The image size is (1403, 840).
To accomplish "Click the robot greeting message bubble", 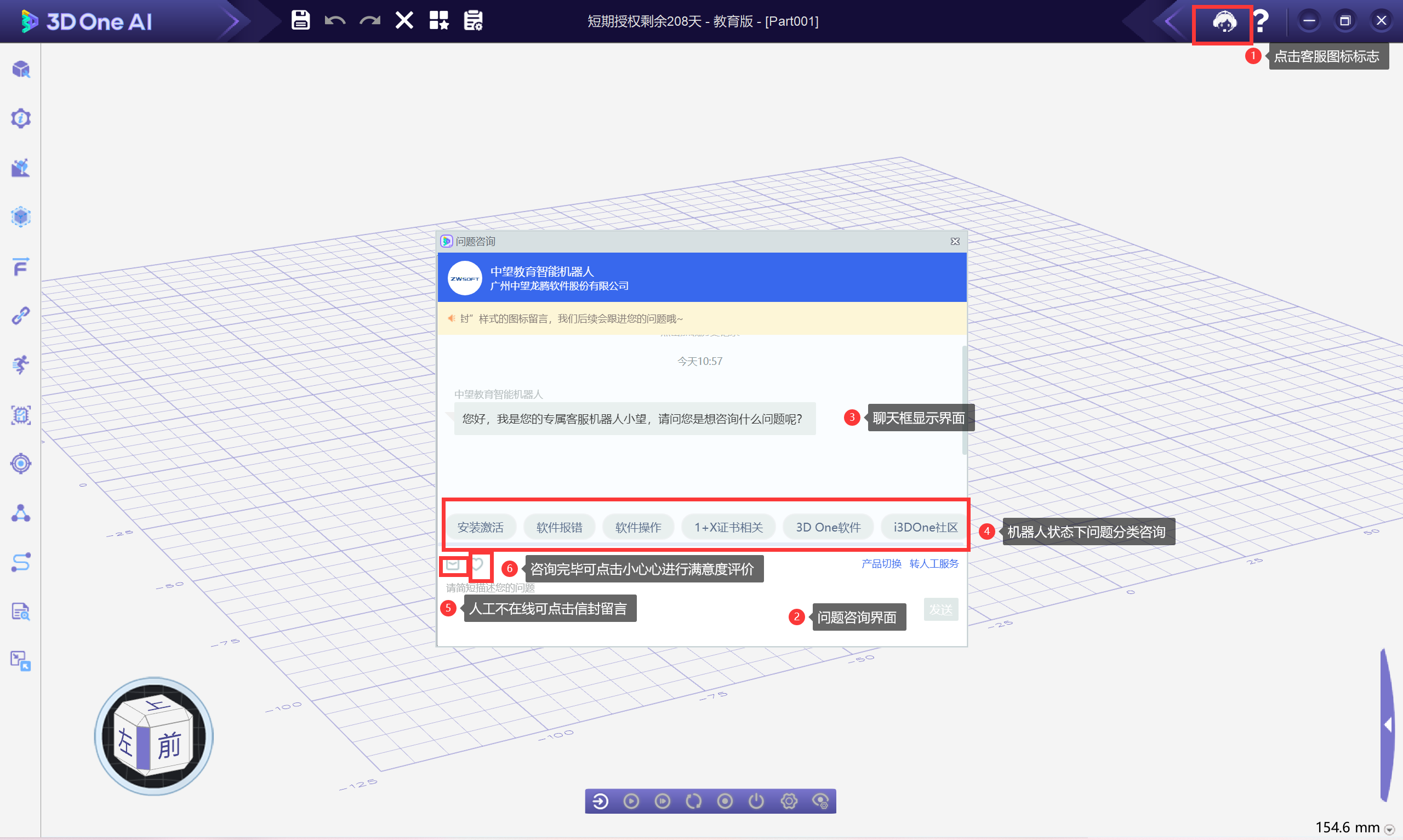I will (634, 419).
